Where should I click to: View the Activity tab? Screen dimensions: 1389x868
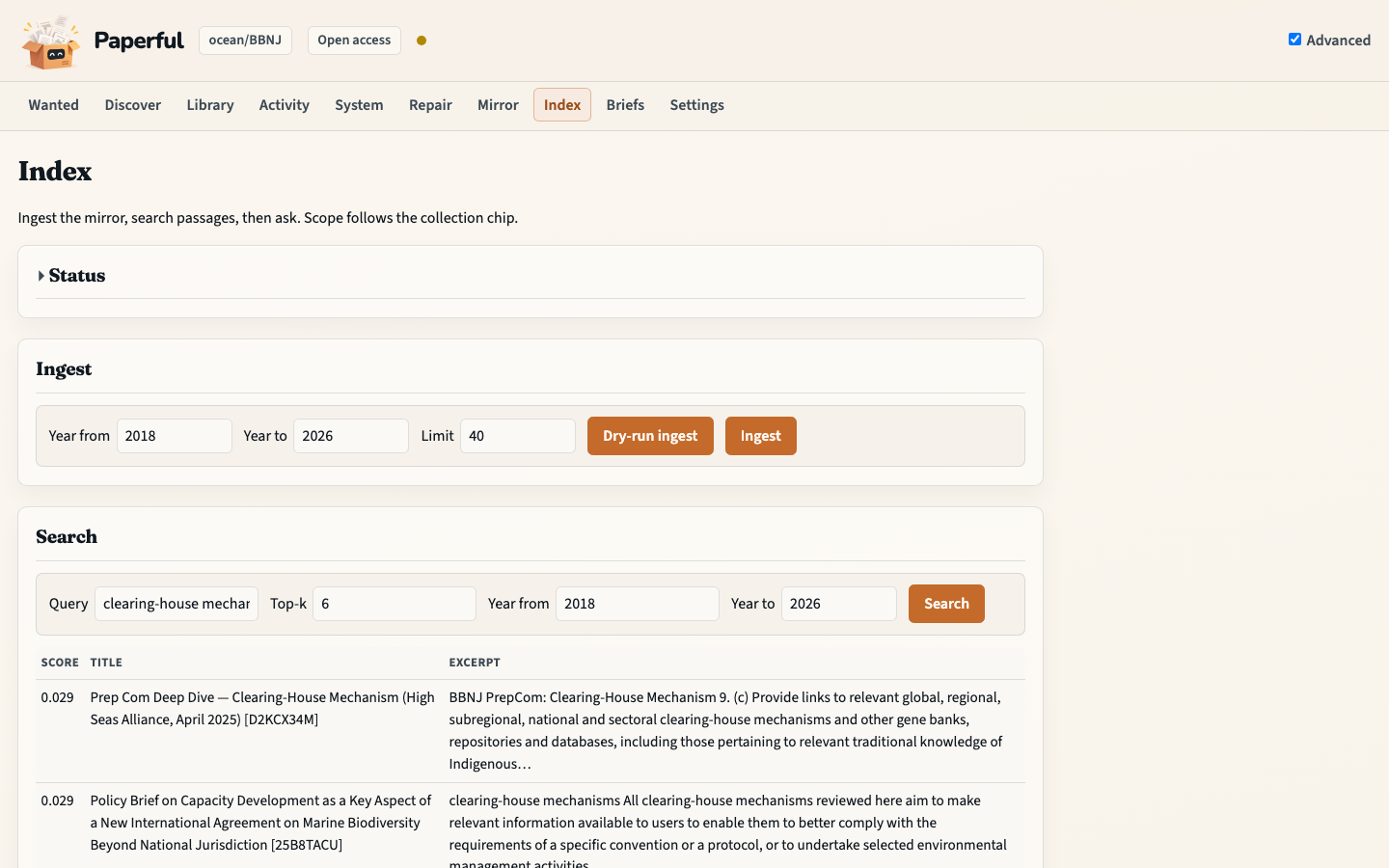point(284,105)
